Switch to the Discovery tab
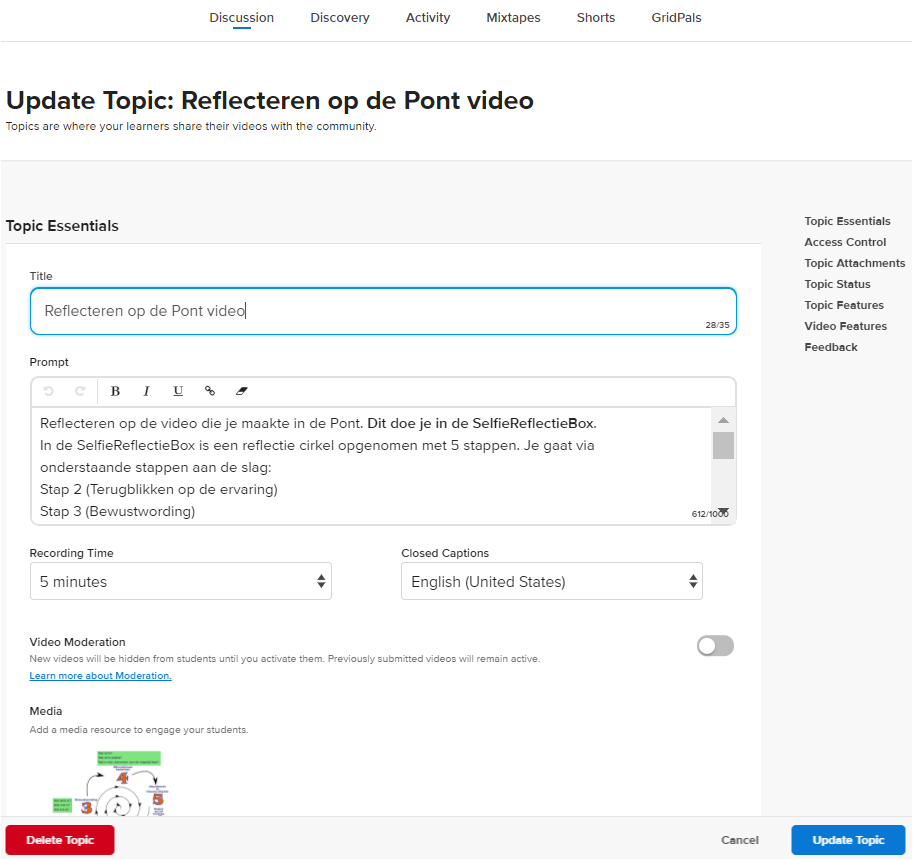Image resolution: width=913 pixels, height=860 pixels. [x=339, y=17]
